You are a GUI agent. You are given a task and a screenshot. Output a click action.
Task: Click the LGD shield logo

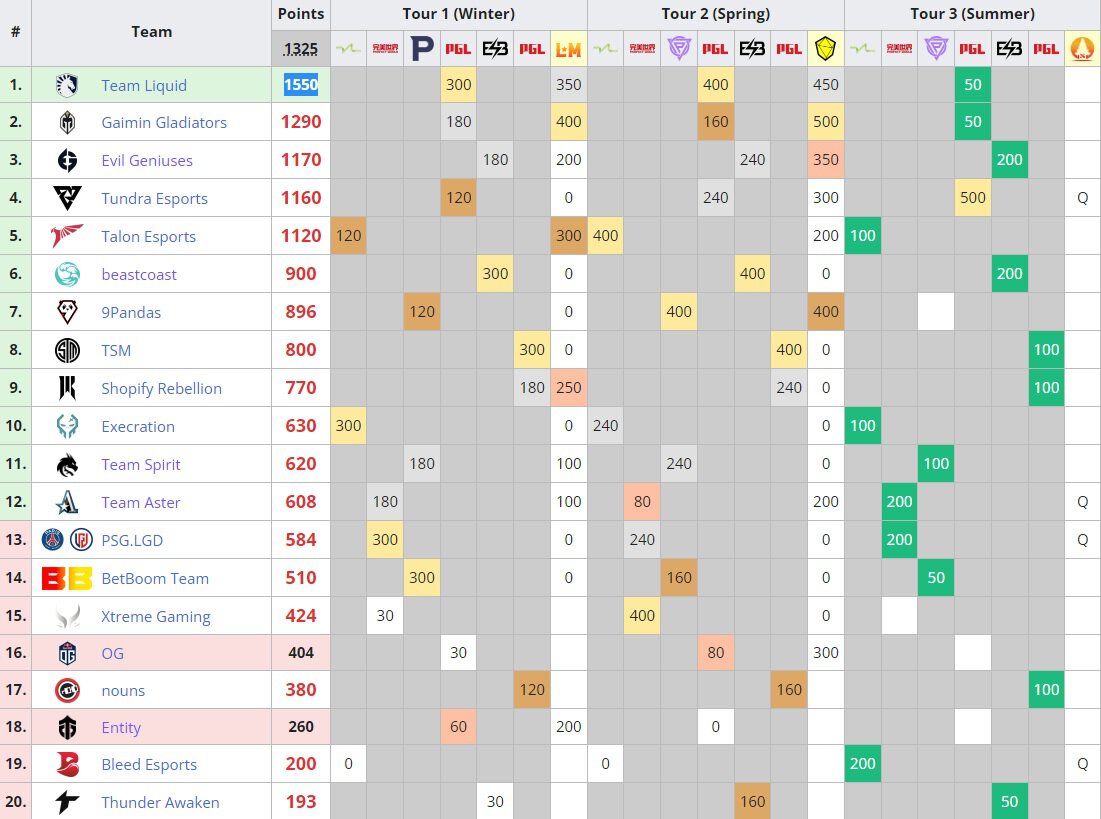[81, 539]
